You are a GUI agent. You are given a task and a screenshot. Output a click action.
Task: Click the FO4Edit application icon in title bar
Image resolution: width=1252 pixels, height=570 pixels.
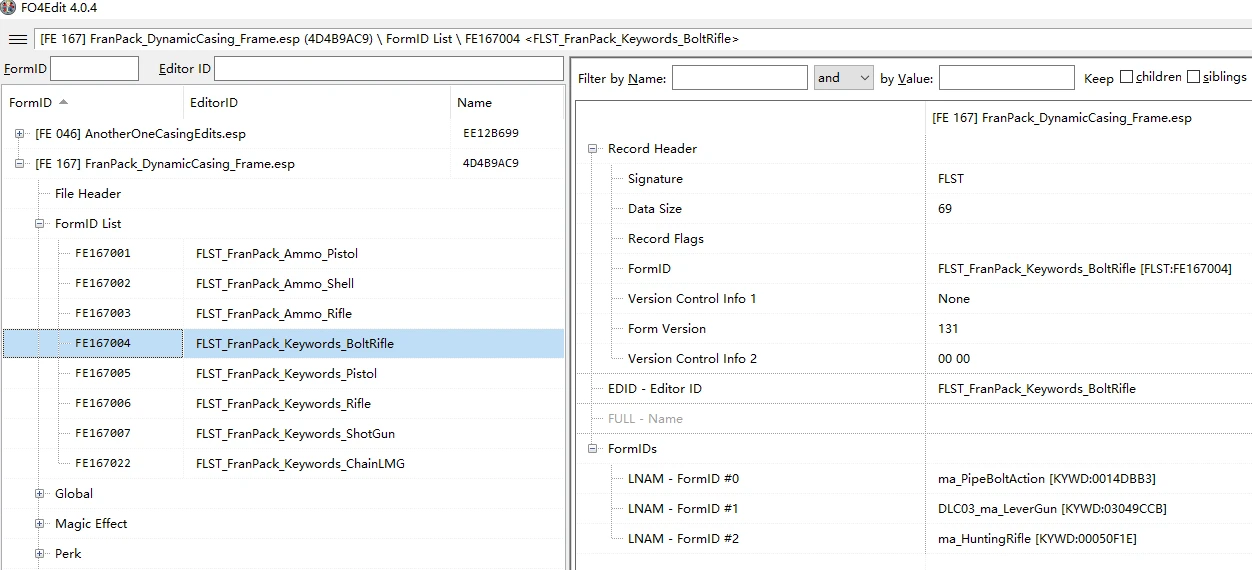(9, 7)
